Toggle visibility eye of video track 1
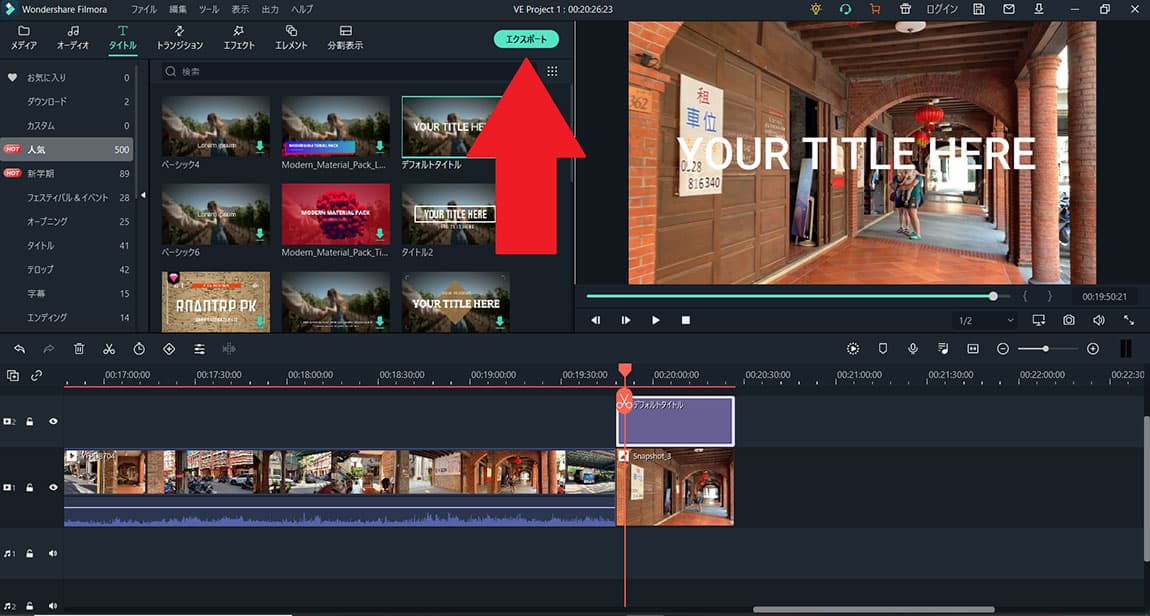 (53, 488)
